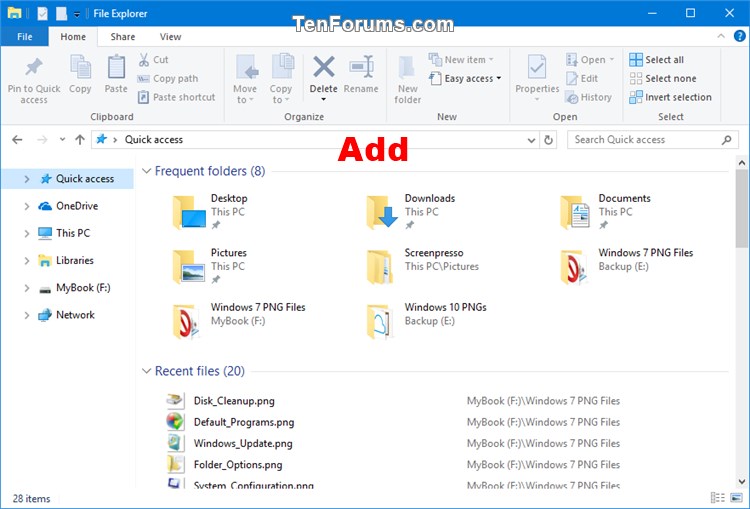Open Windows 7 PNG Files on MyBook (F:)

click(x=239, y=321)
